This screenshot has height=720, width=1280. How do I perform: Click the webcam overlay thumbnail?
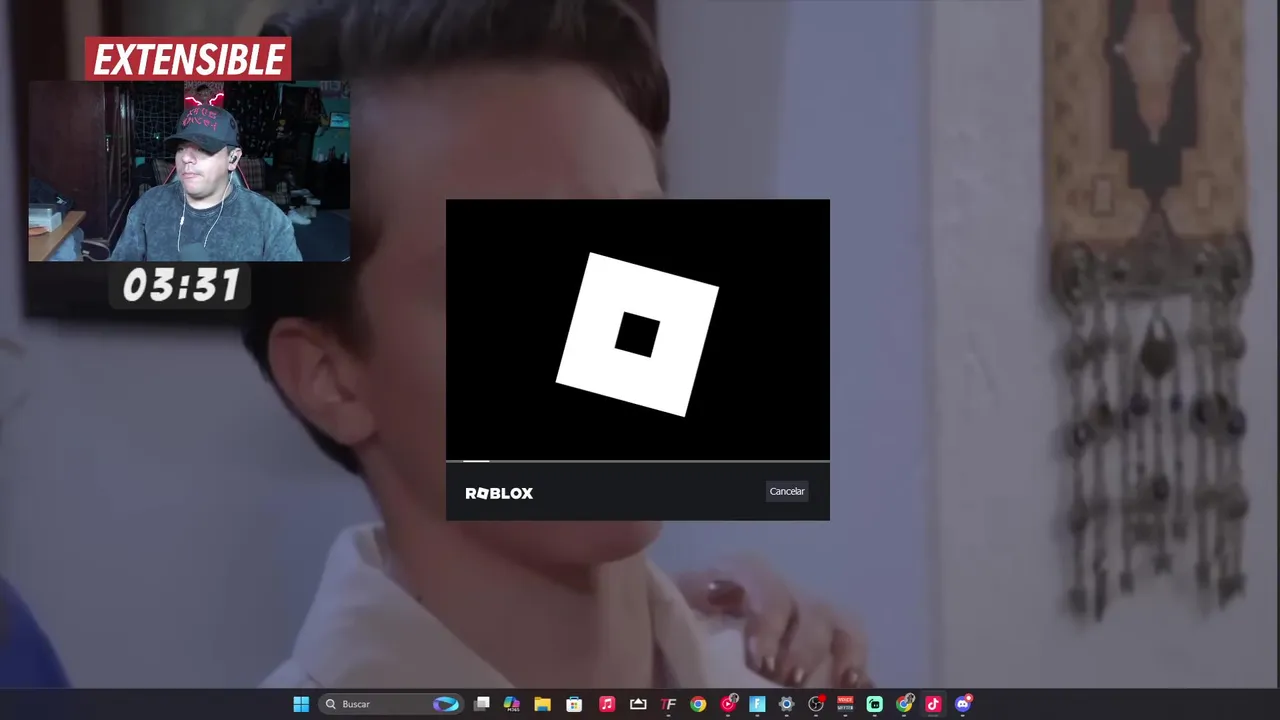coord(189,171)
